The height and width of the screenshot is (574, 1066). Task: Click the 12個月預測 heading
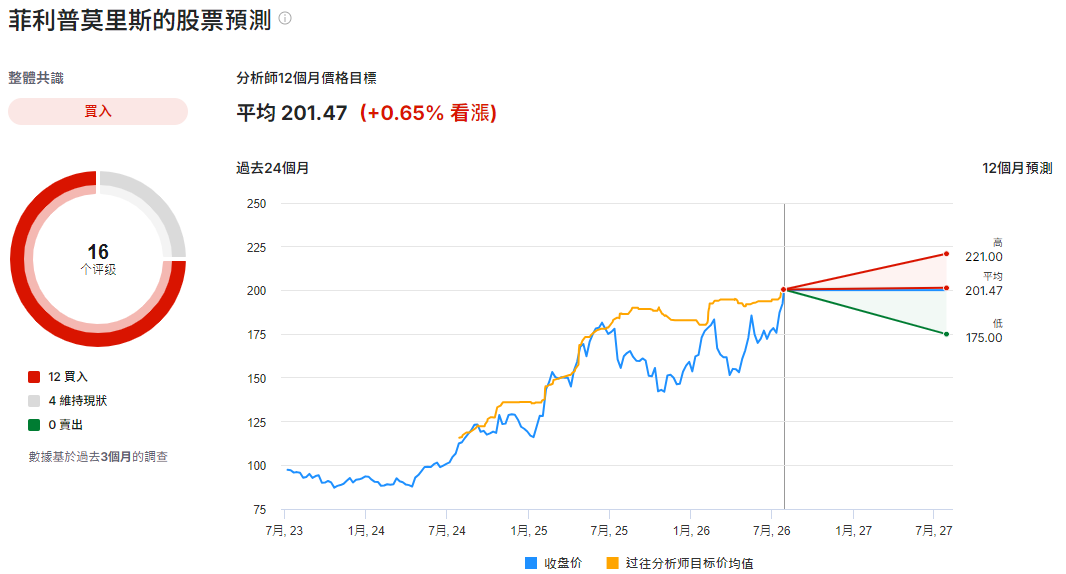click(1017, 168)
